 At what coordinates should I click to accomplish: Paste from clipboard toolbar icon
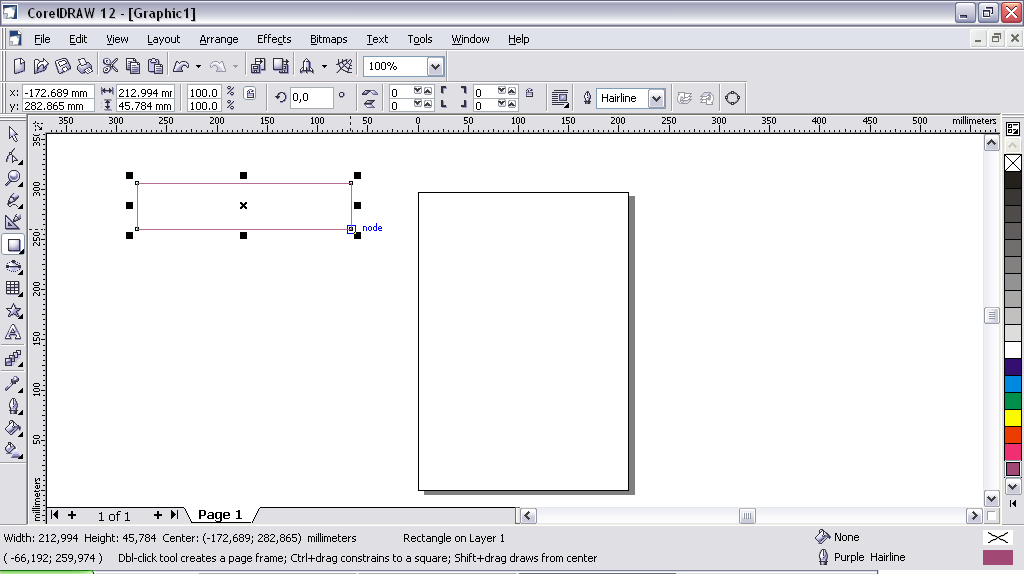(x=155, y=66)
